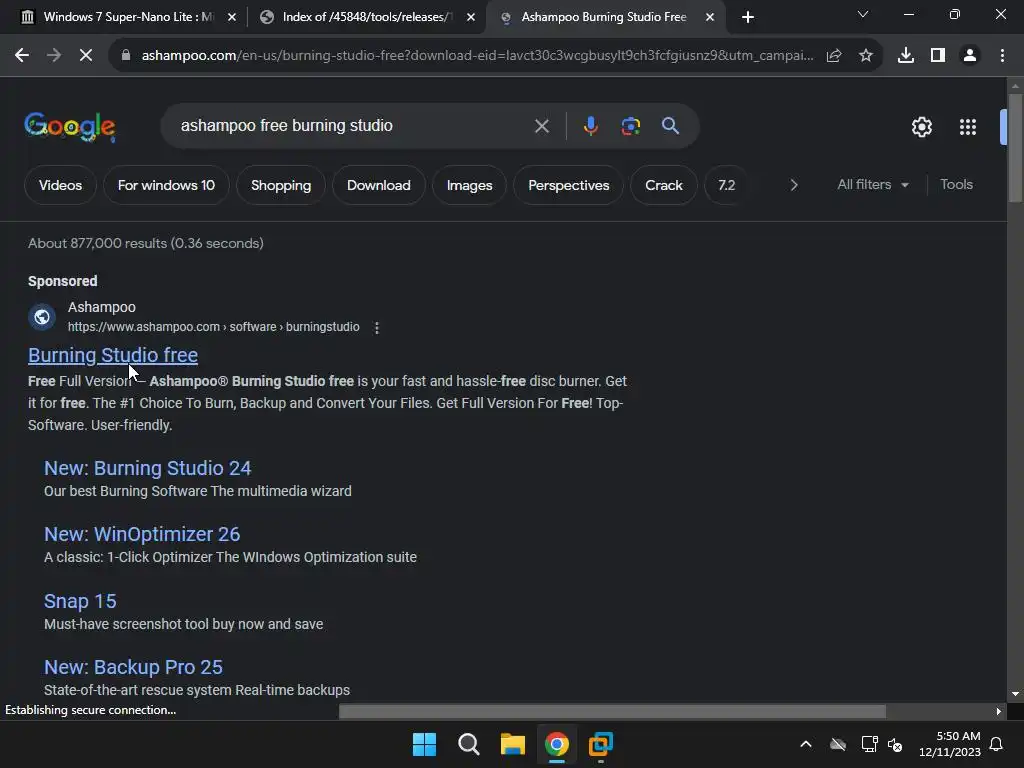Open the clock showing 5:50 AM
Viewport: 1024px width, 768px height.
(950, 744)
